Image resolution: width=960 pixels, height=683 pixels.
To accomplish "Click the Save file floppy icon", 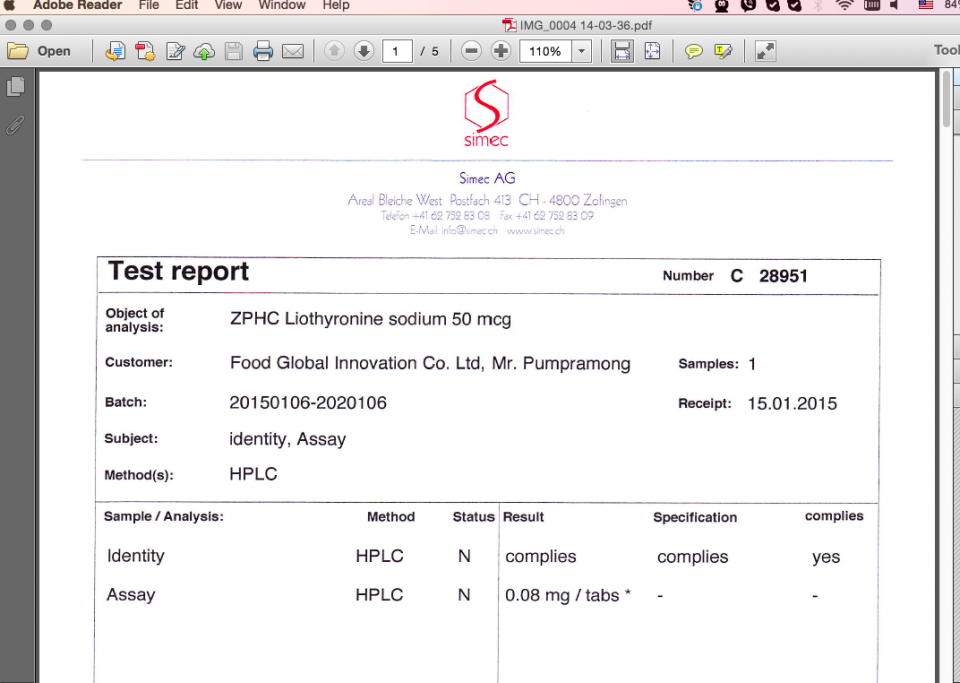I will (234, 51).
